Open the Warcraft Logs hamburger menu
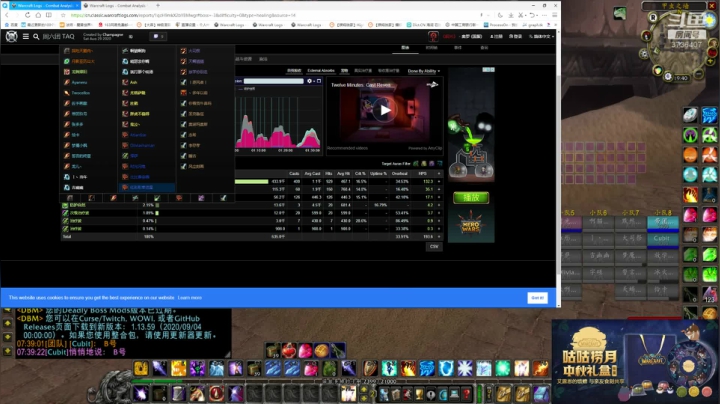Image resolution: width=720 pixels, height=404 pixels. 26,36
